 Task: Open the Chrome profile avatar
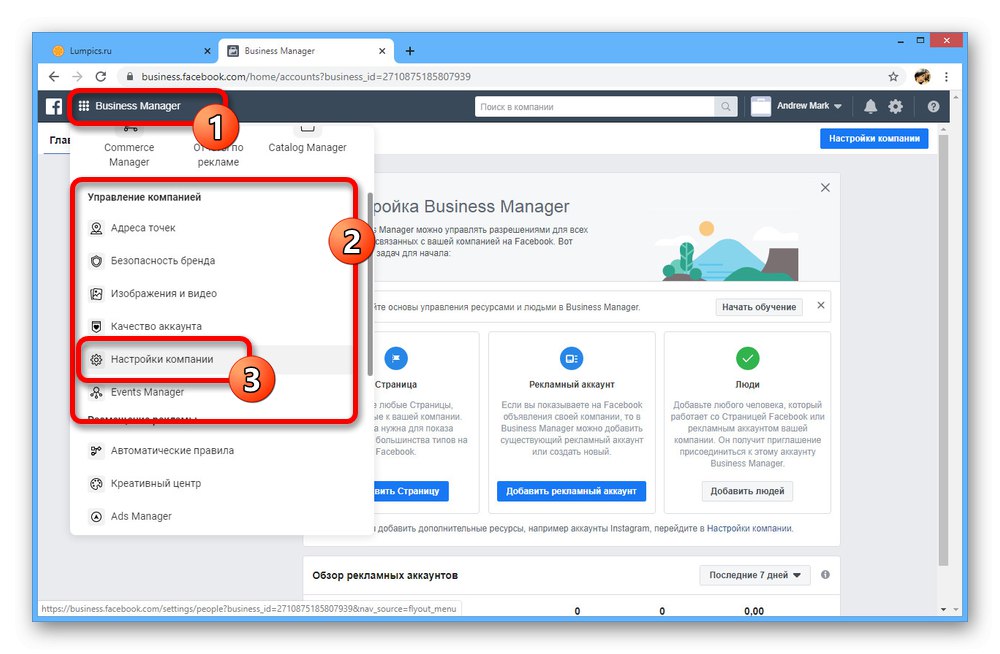(922, 77)
